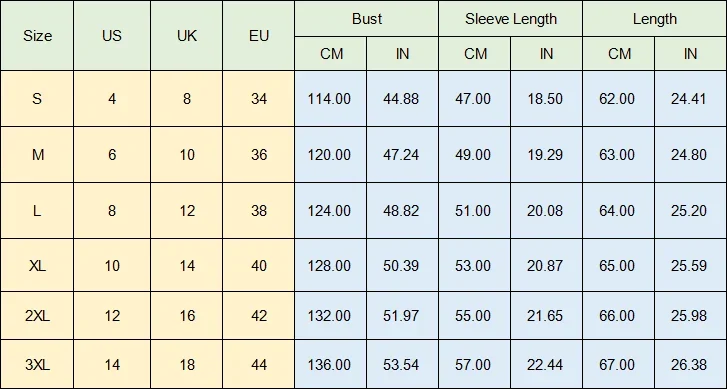Click the bust inches value 47.24

pos(402,154)
